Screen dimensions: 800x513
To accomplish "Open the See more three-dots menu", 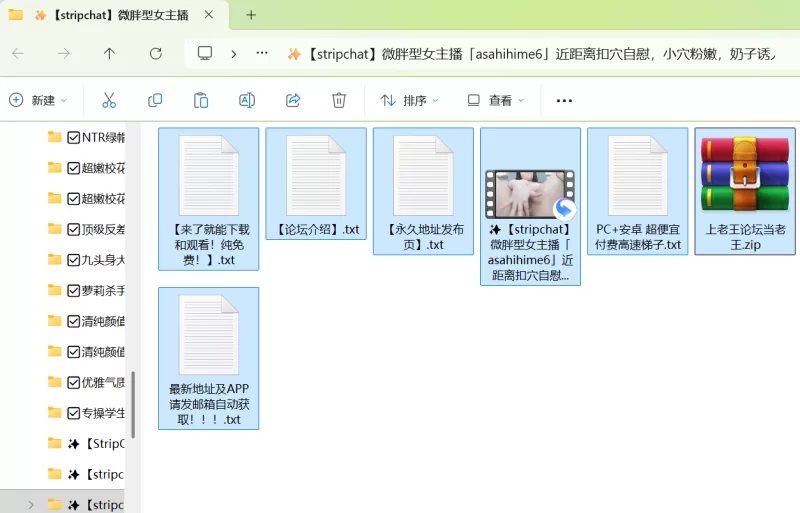I will click(564, 100).
